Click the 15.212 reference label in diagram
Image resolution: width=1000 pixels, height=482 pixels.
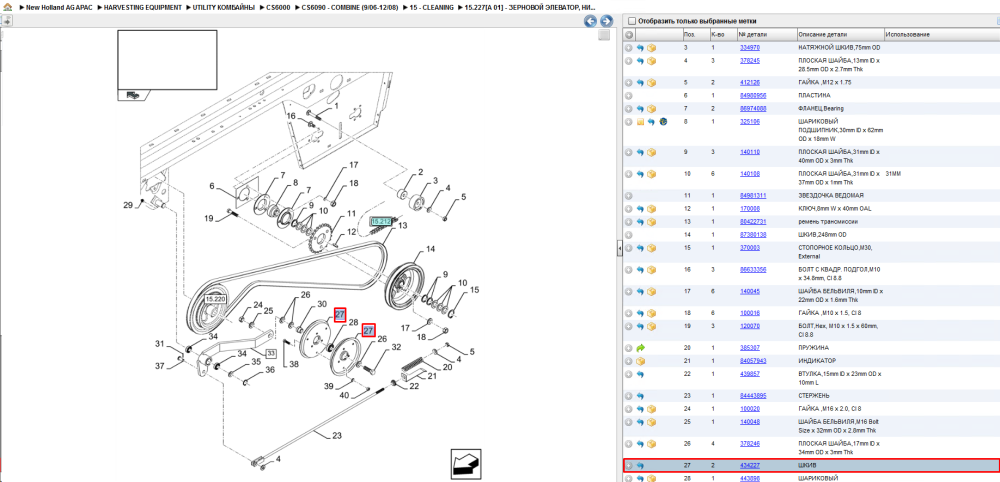(381, 221)
